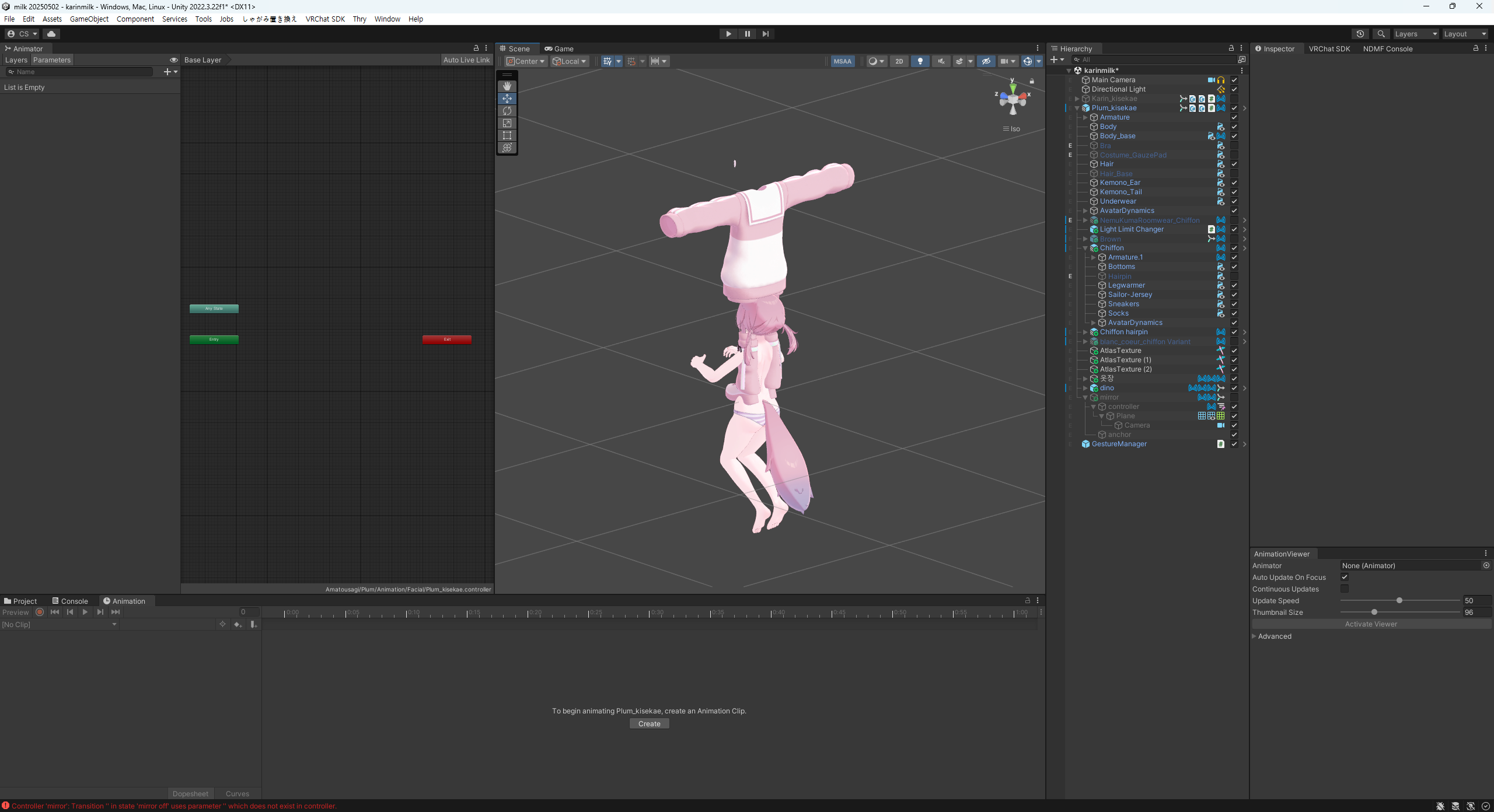Expand the Advanced section in AnimationViewer

point(1254,636)
